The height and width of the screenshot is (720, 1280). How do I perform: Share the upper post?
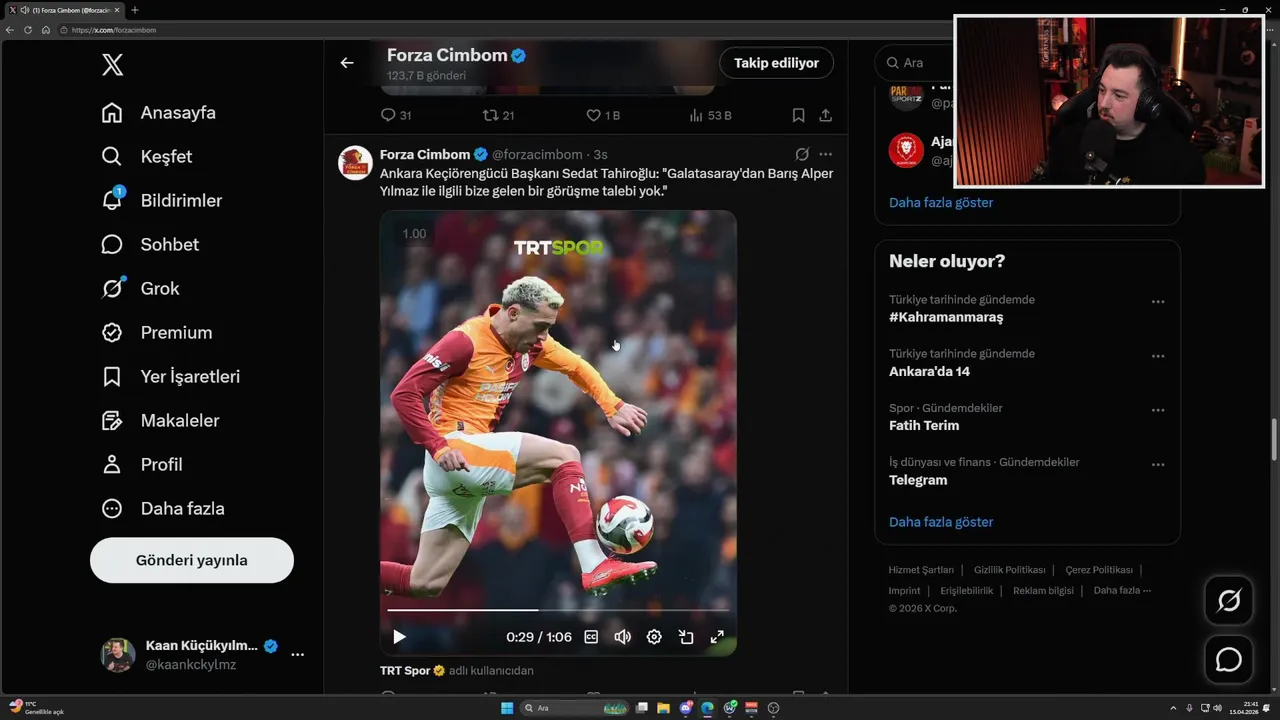pos(826,115)
